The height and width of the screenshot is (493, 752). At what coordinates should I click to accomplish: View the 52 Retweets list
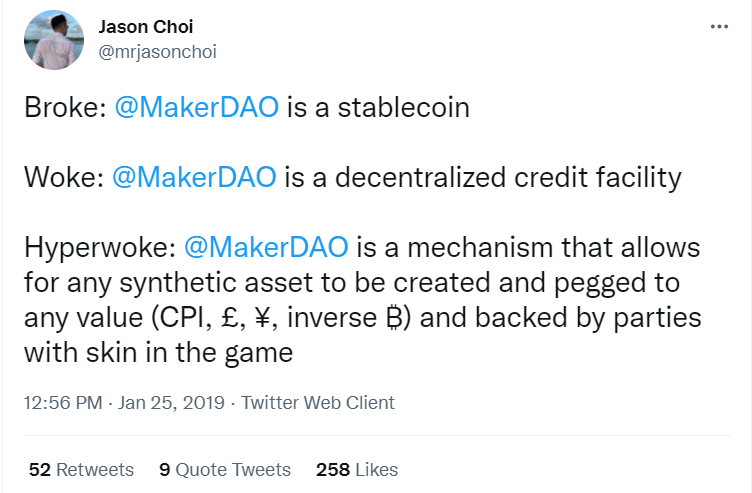pos(81,469)
